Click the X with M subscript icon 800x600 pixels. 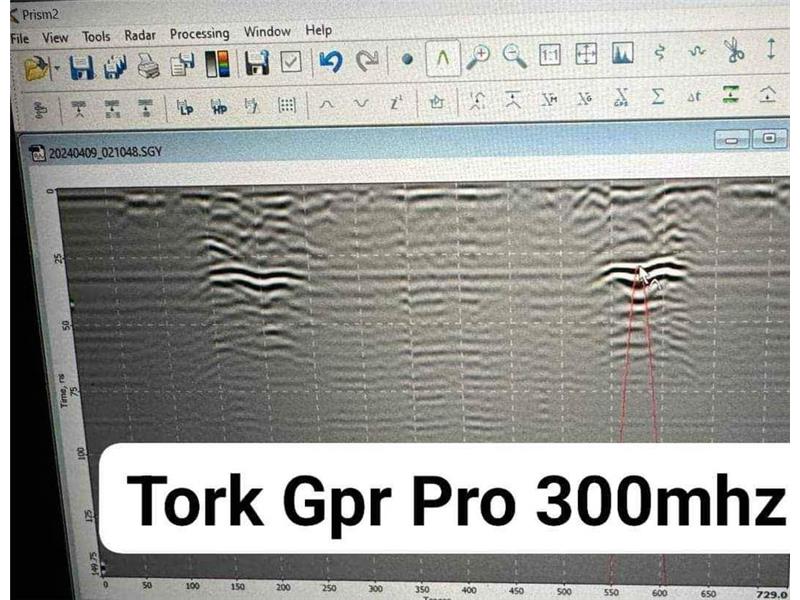548,99
